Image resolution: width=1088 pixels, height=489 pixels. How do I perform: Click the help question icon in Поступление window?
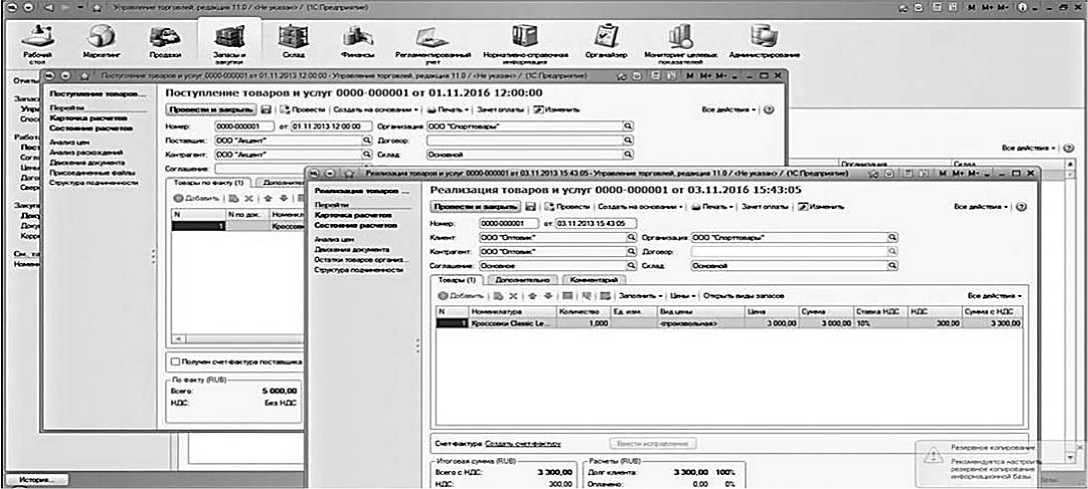click(x=768, y=110)
